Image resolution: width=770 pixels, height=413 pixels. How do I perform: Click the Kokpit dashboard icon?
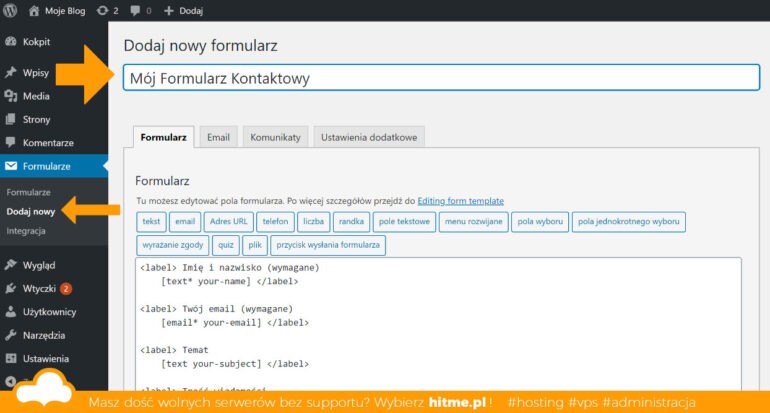(11, 42)
